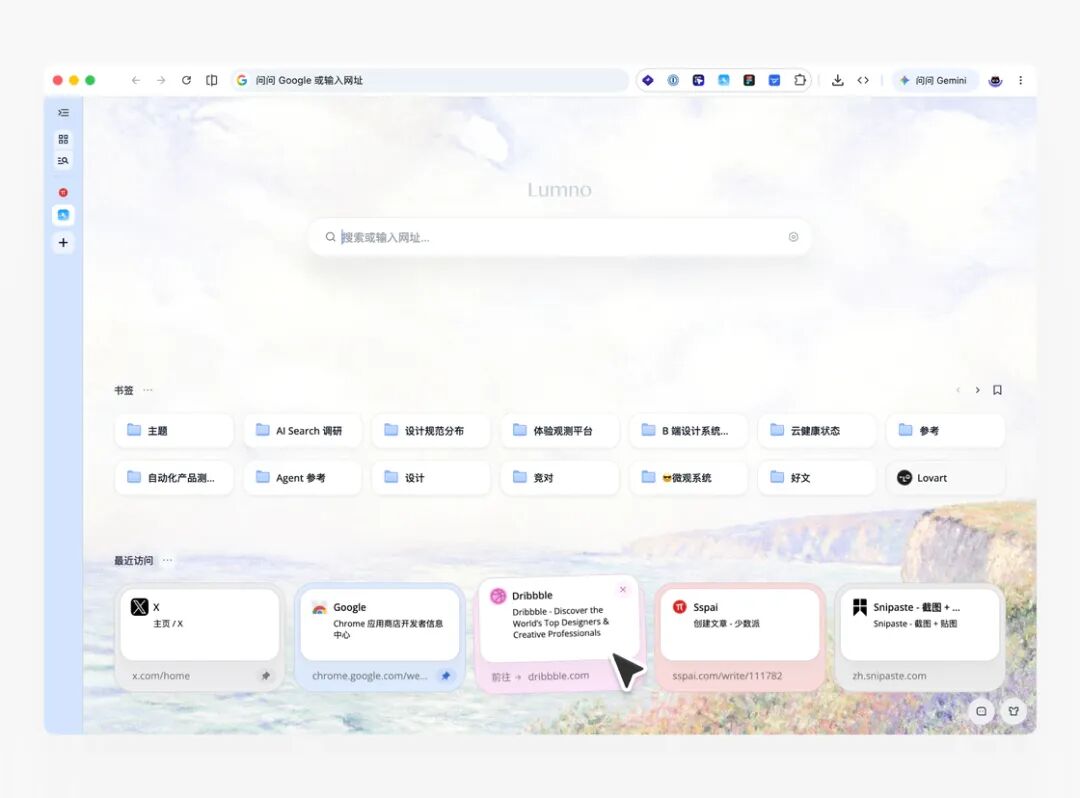Go forward with the right arrow

[x=161, y=81]
